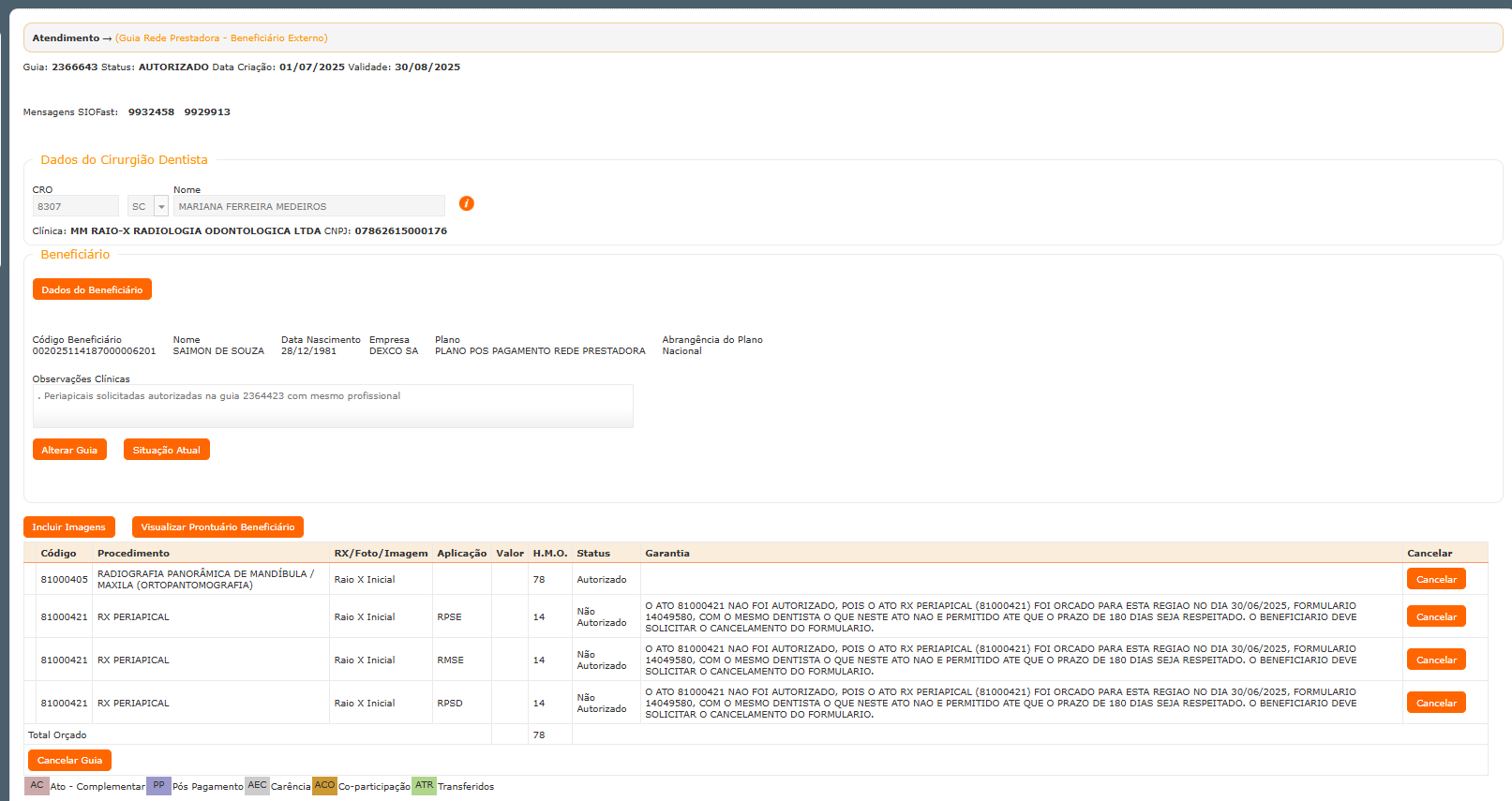1512x801 pixels.
Task: Click the orange info icon beside Nome
Action: pyautogui.click(x=466, y=203)
